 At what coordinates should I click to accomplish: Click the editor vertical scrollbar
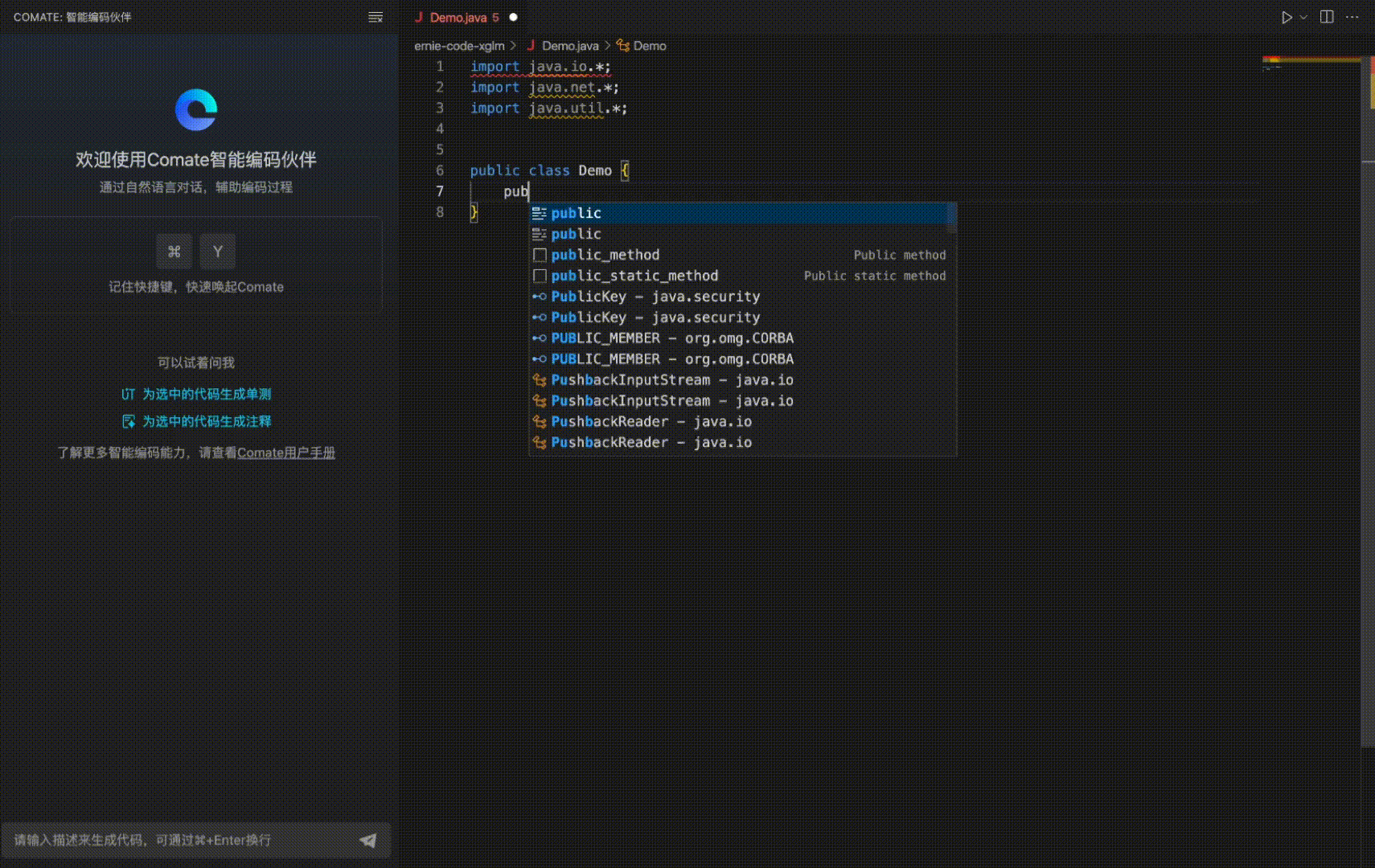pyautogui.click(x=1369, y=402)
